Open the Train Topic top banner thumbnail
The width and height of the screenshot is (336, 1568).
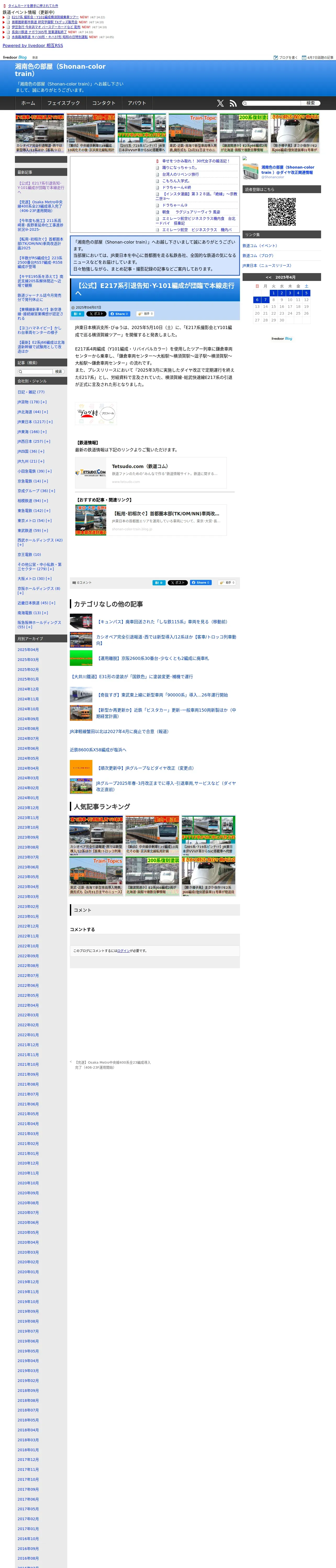click(193, 133)
